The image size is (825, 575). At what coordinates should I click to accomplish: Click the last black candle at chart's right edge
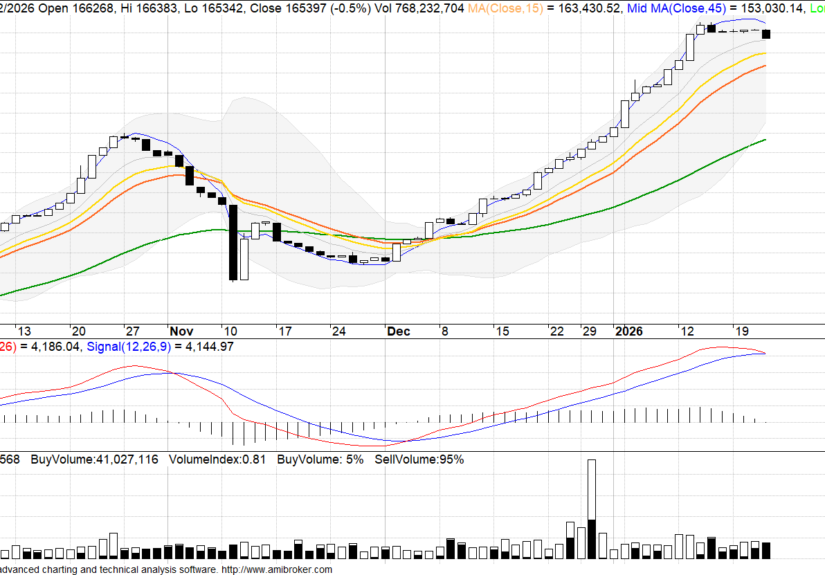click(766, 34)
